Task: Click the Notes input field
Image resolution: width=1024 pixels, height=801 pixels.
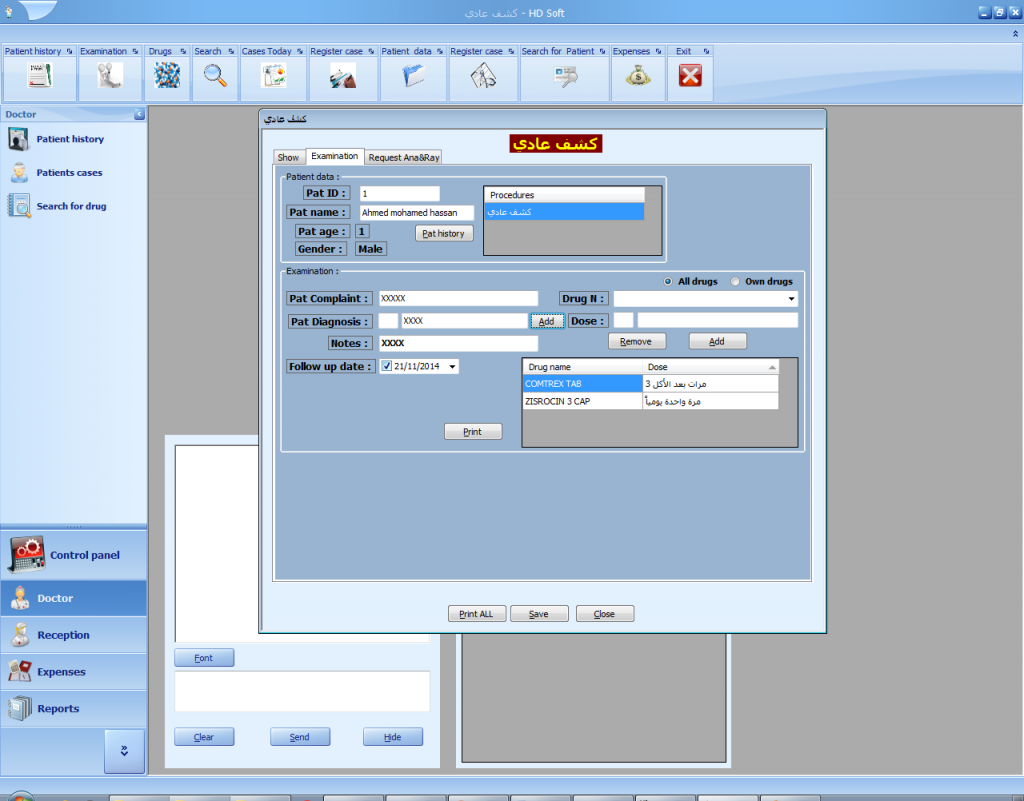Action: click(458, 343)
